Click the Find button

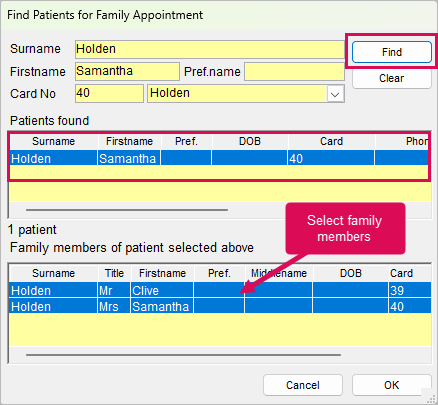click(x=392, y=52)
